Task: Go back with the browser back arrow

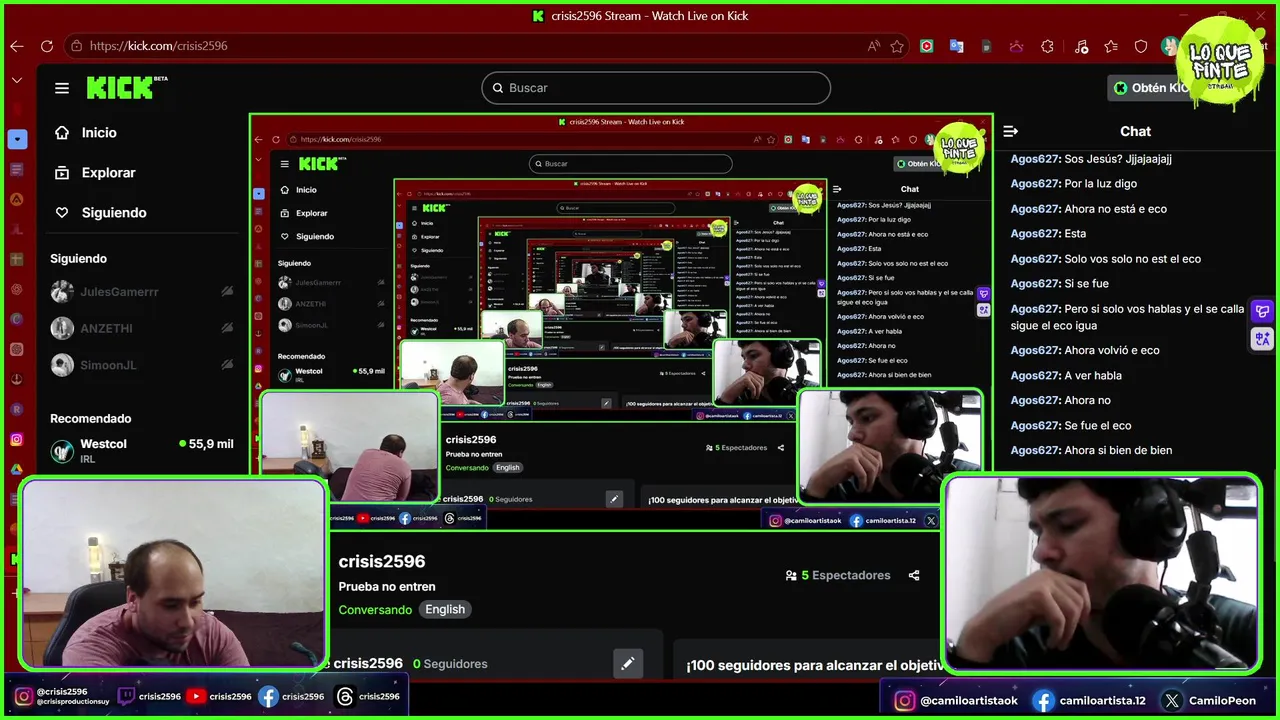Action: pyautogui.click(x=17, y=46)
